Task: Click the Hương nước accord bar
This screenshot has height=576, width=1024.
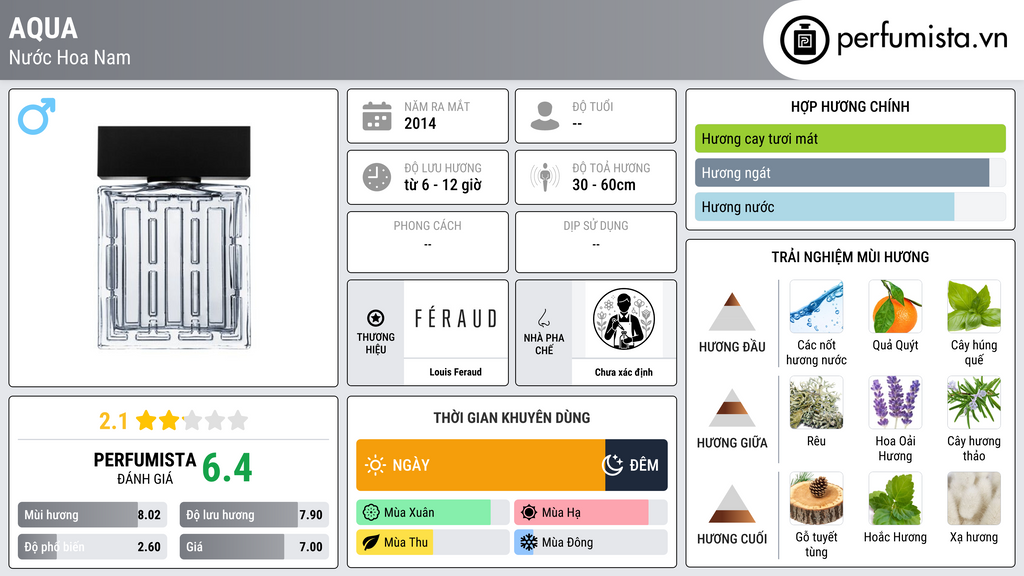Action: coord(850,207)
